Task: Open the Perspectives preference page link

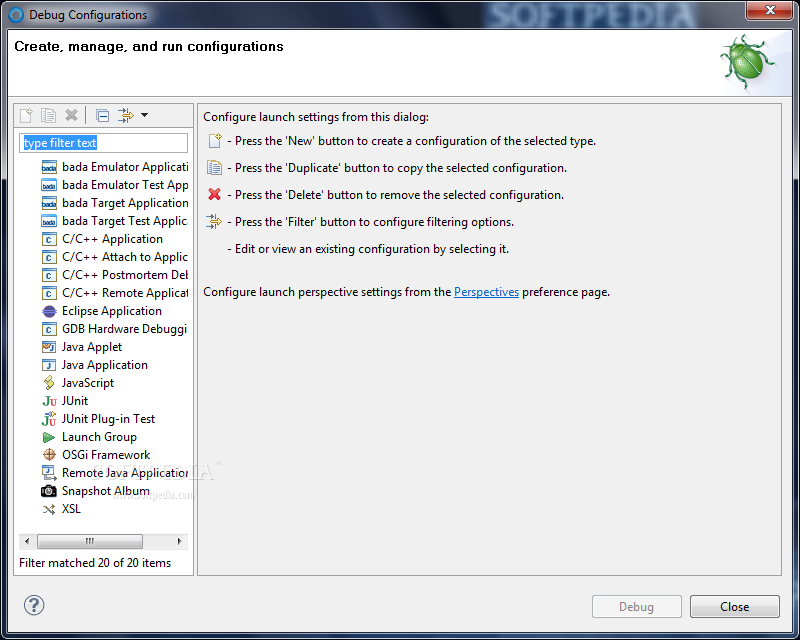Action: [486, 292]
